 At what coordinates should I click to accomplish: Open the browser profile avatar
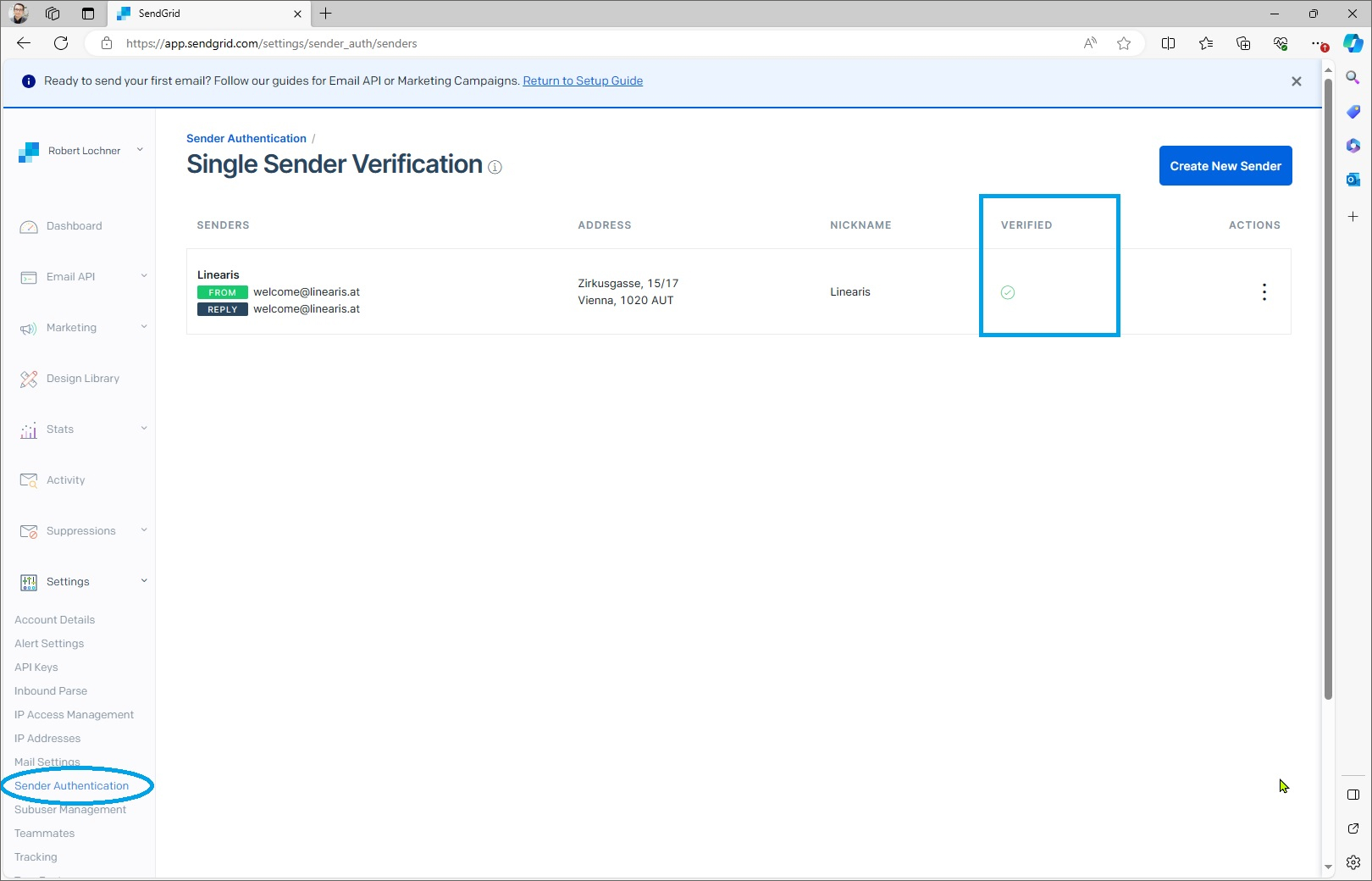(19, 14)
